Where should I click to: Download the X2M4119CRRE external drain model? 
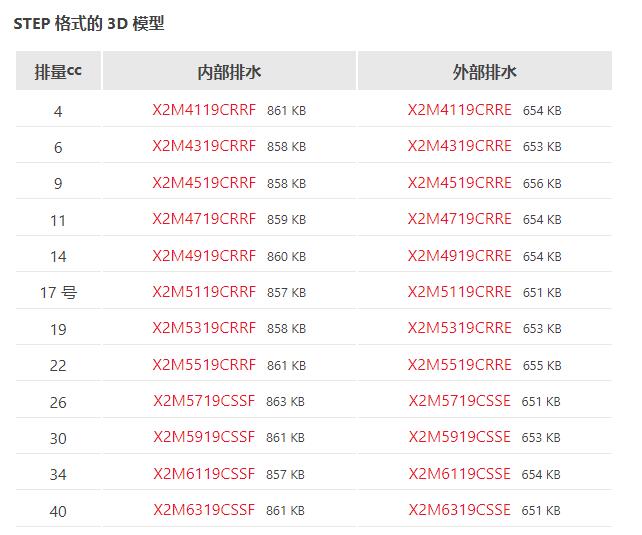tap(459, 110)
